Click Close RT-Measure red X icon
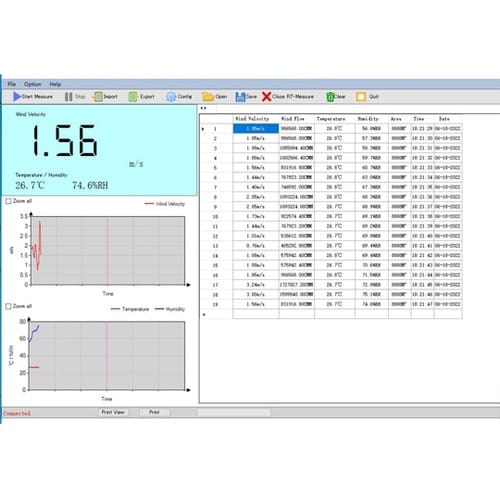This screenshot has height=500, width=500. coord(267,97)
